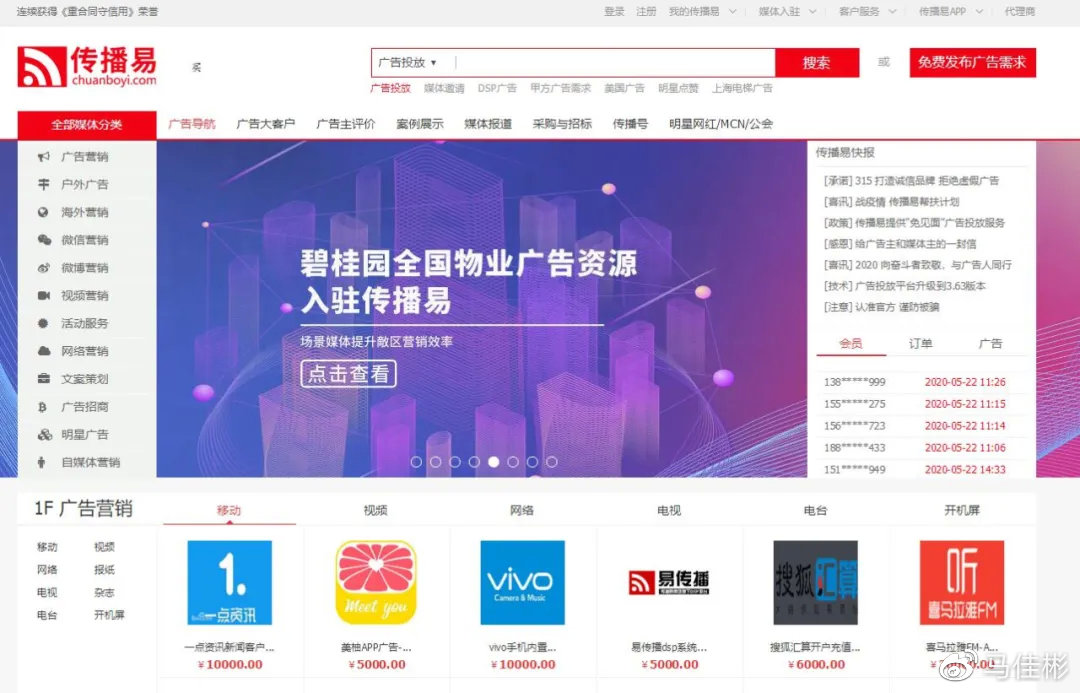This screenshot has height=693, width=1080.
Task: Switch to the 会员 tab in 快报 panel
Action: (851, 343)
